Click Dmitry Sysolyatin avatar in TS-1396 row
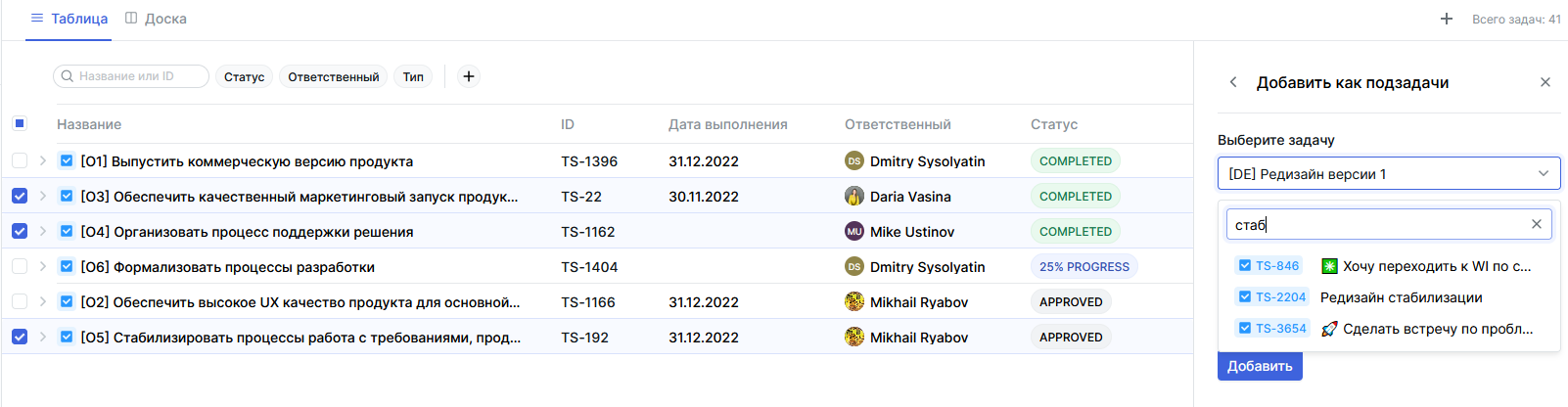 [x=853, y=161]
